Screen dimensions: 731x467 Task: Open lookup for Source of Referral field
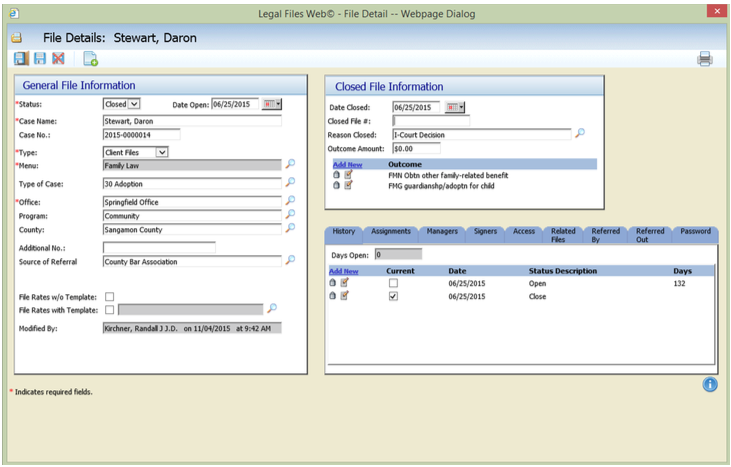(x=290, y=260)
